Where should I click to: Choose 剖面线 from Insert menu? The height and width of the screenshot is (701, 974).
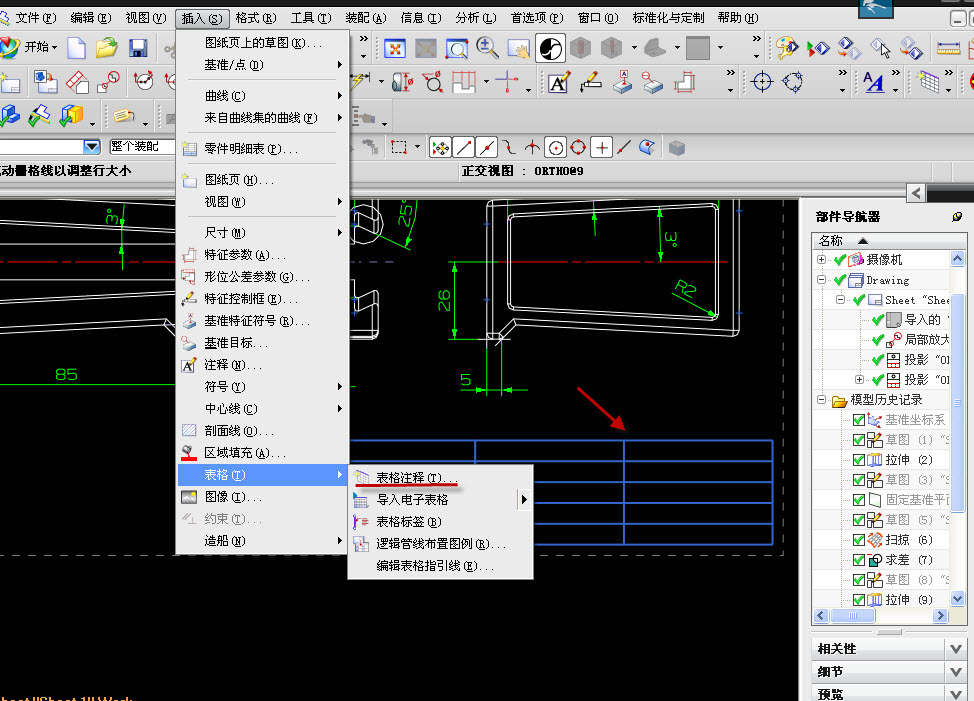tap(262, 431)
